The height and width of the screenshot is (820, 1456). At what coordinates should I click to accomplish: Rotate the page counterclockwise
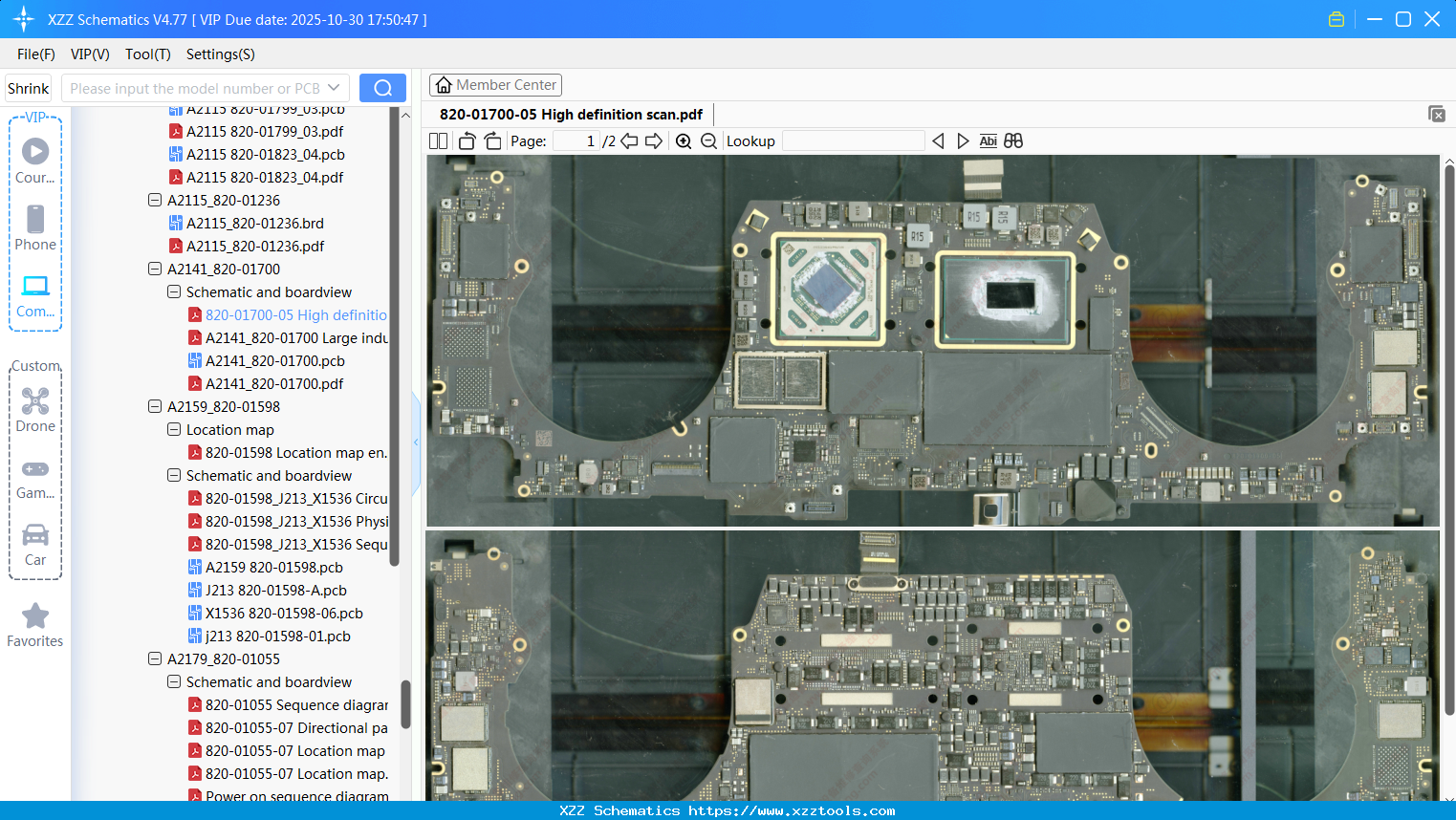pyautogui.click(x=467, y=141)
